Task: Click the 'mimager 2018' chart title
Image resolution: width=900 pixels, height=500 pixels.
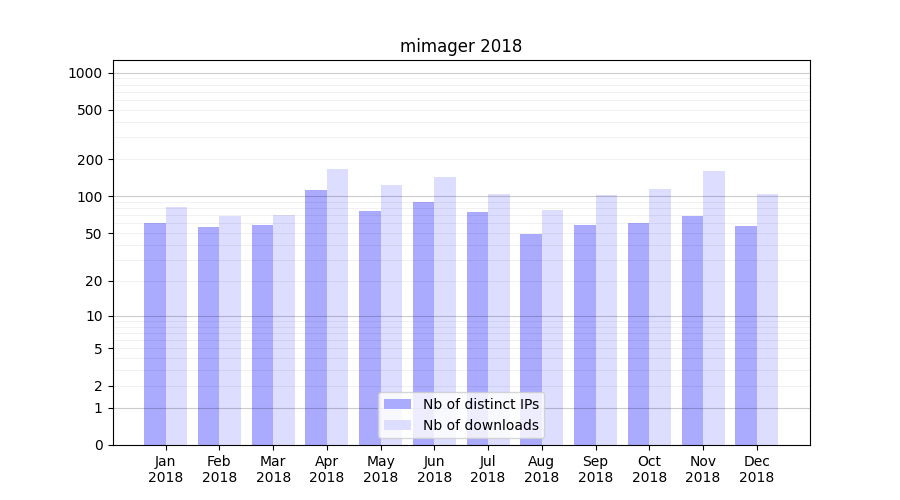Action: point(461,46)
